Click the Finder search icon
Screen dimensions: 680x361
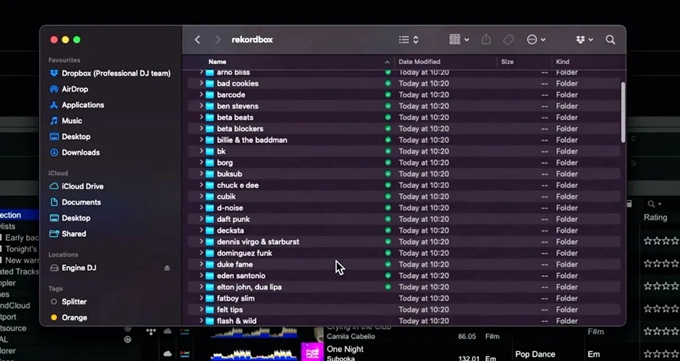click(610, 40)
